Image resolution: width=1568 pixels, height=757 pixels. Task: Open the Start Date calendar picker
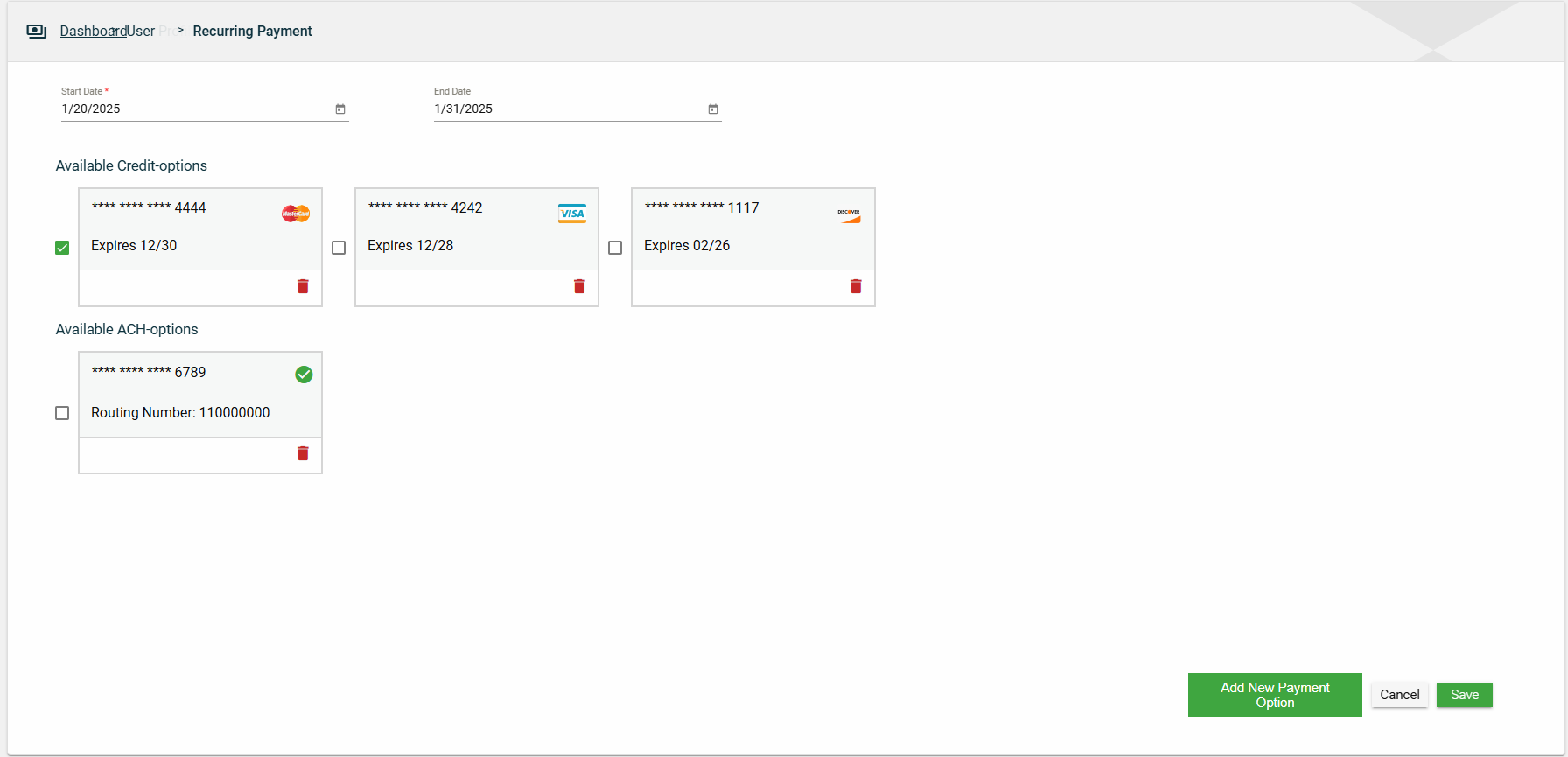[340, 109]
